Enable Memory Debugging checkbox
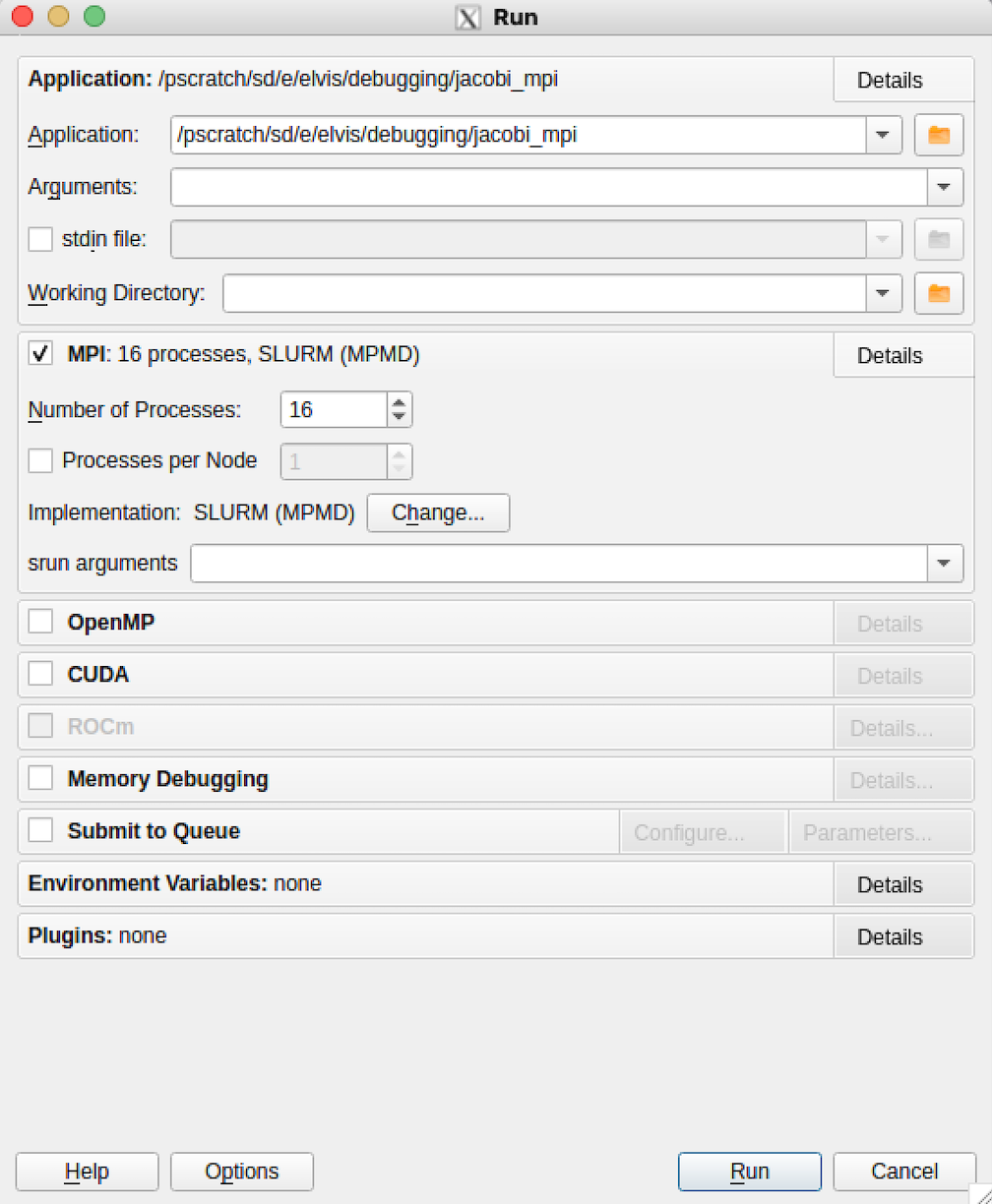The image size is (992, 1204). coord(41,779)
